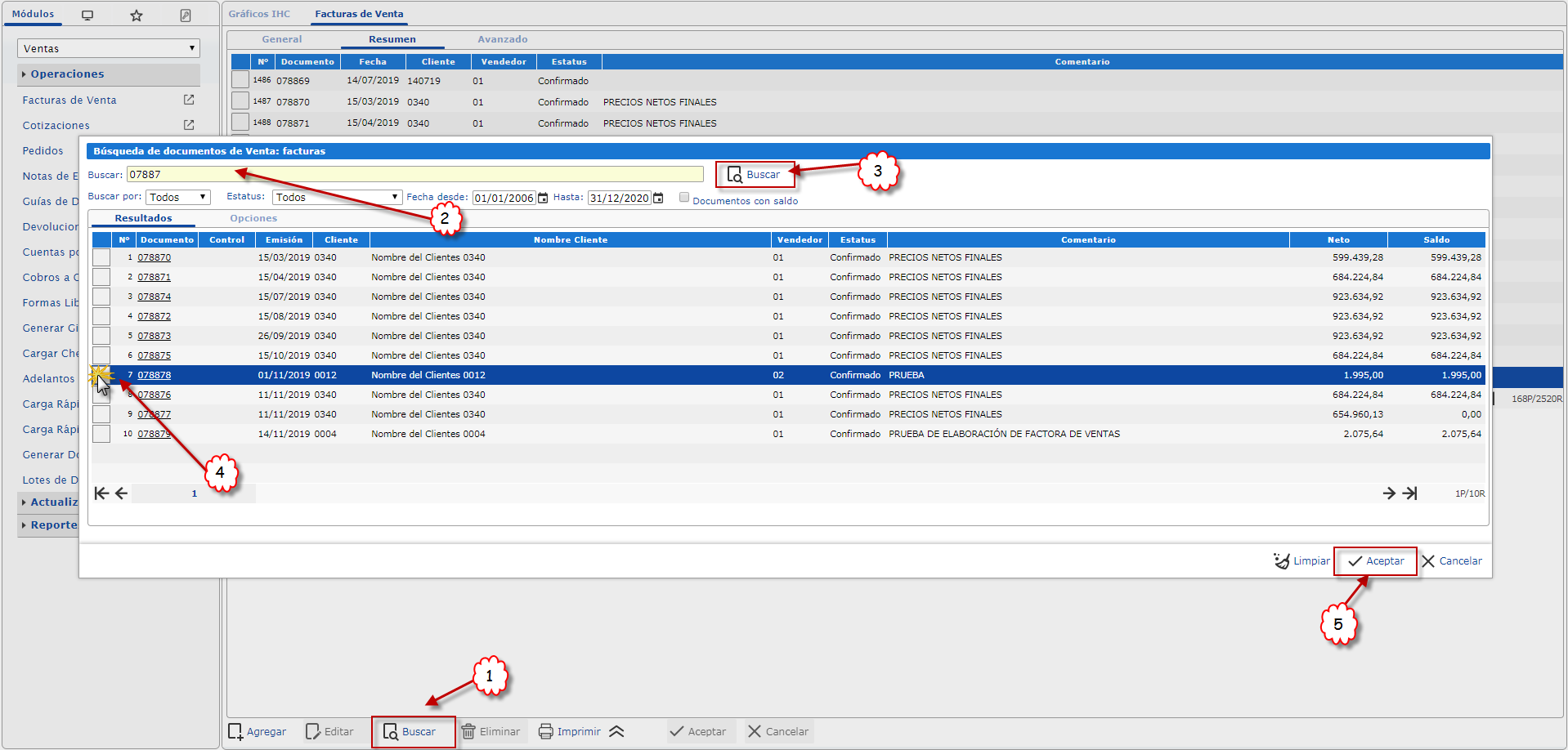This screenshot has height=750, width=1568.
Task: Expand the Buscar por dropdown
Action: tap(178, 198)
